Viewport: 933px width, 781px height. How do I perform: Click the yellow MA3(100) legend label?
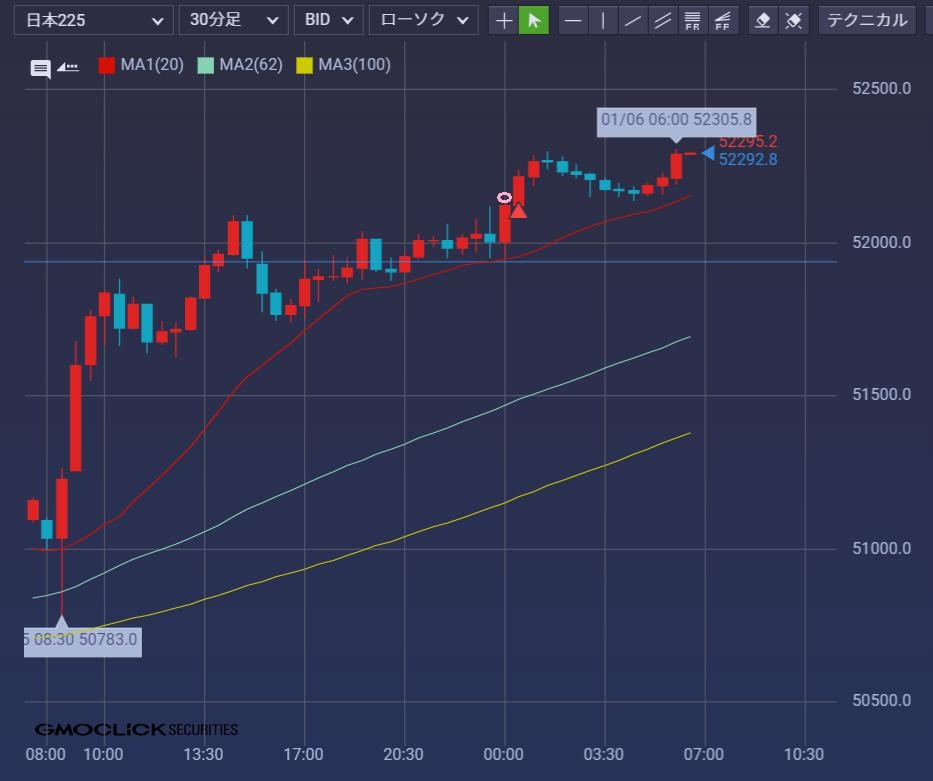point(354,65)
